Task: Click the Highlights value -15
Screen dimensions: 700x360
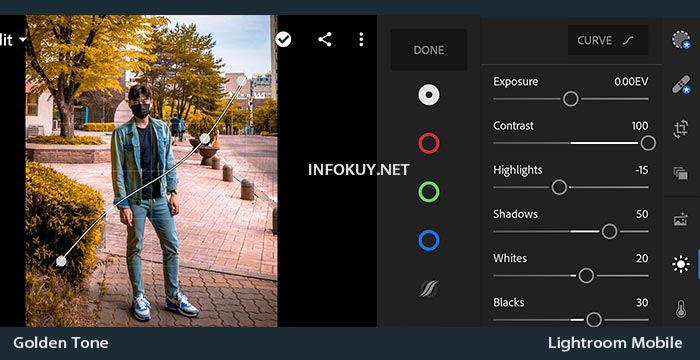Action: point(642,170)
